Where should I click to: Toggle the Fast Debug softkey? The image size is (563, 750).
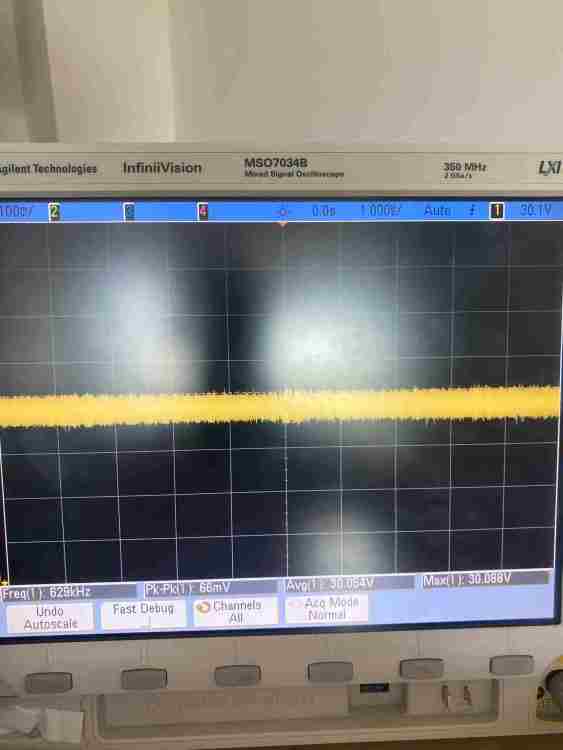pos(144,615)
